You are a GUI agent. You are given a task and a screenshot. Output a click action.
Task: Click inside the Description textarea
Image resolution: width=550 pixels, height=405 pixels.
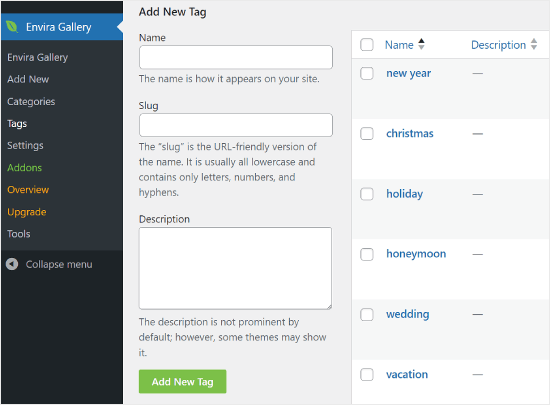click(235, 268)
